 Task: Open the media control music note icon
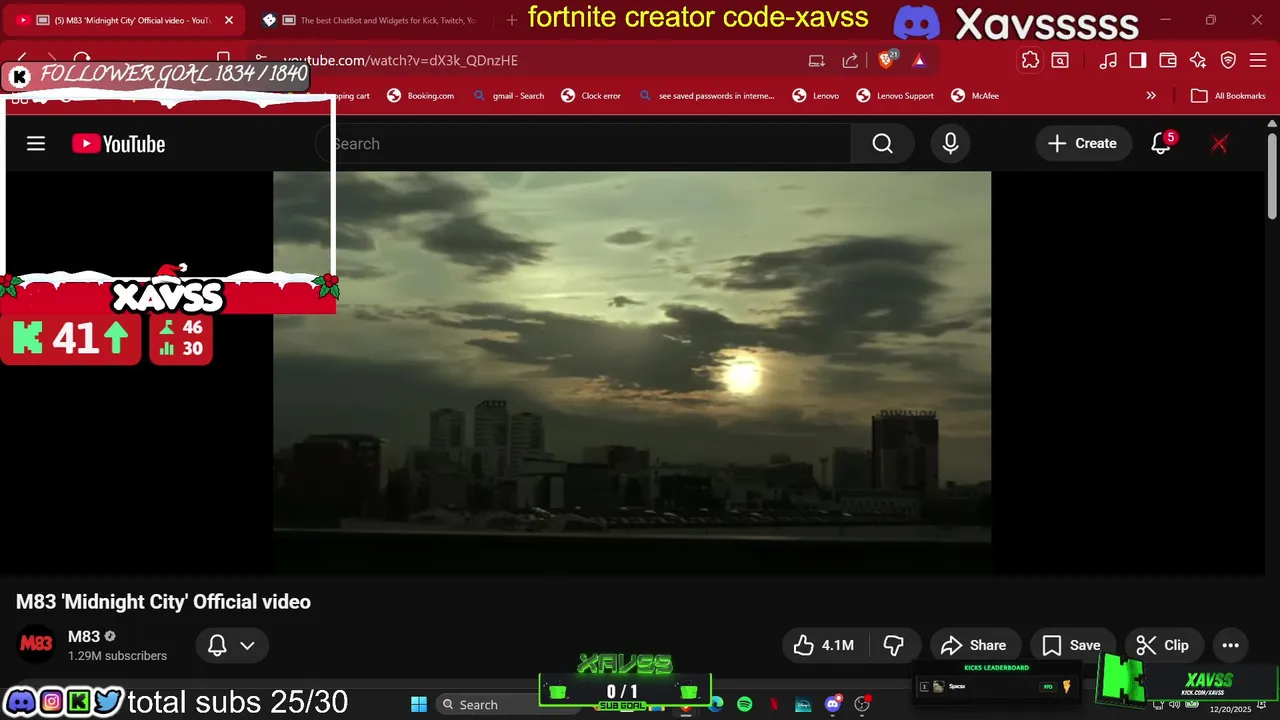pos(1108,60)
